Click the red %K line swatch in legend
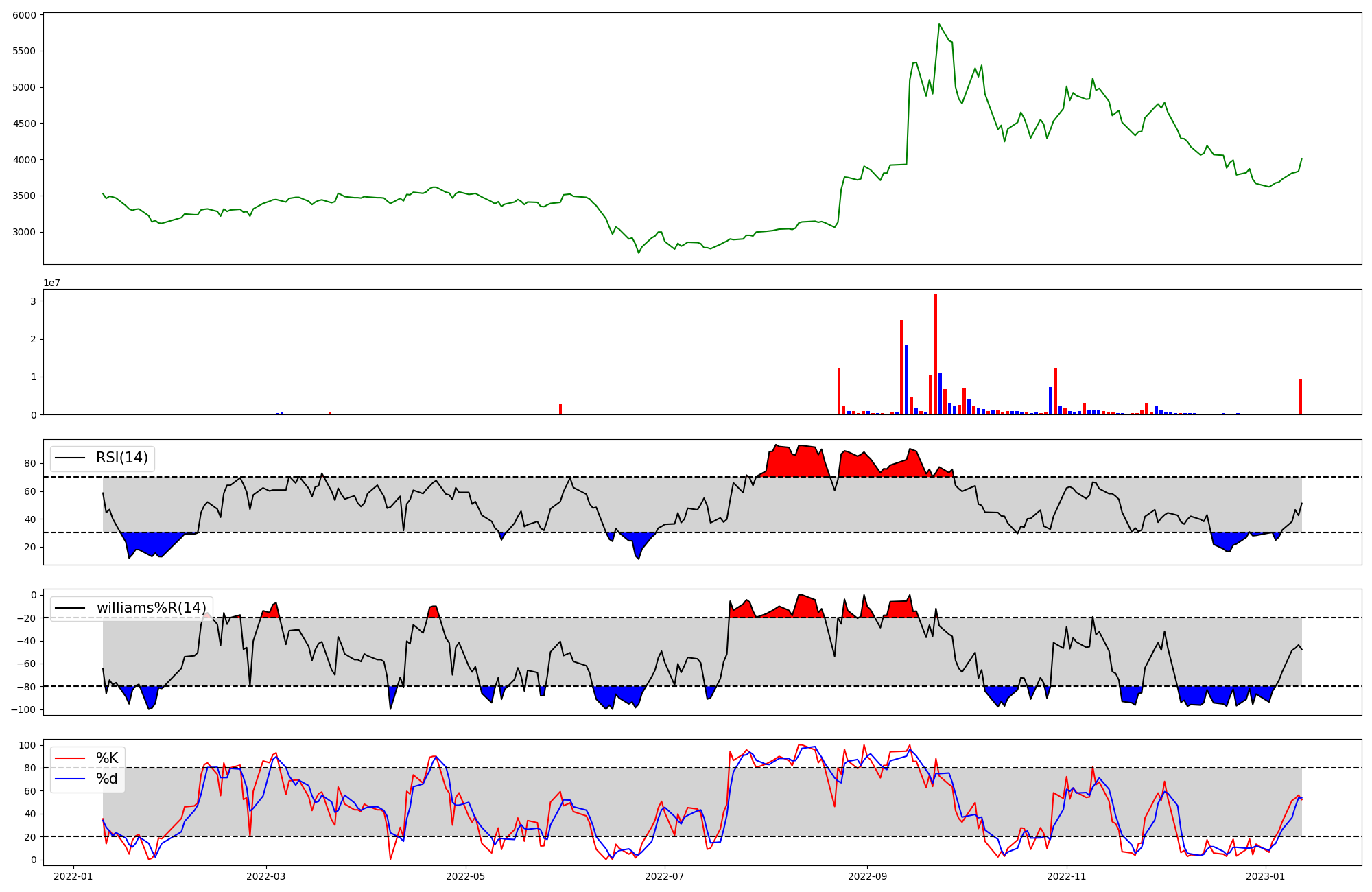 70,758
